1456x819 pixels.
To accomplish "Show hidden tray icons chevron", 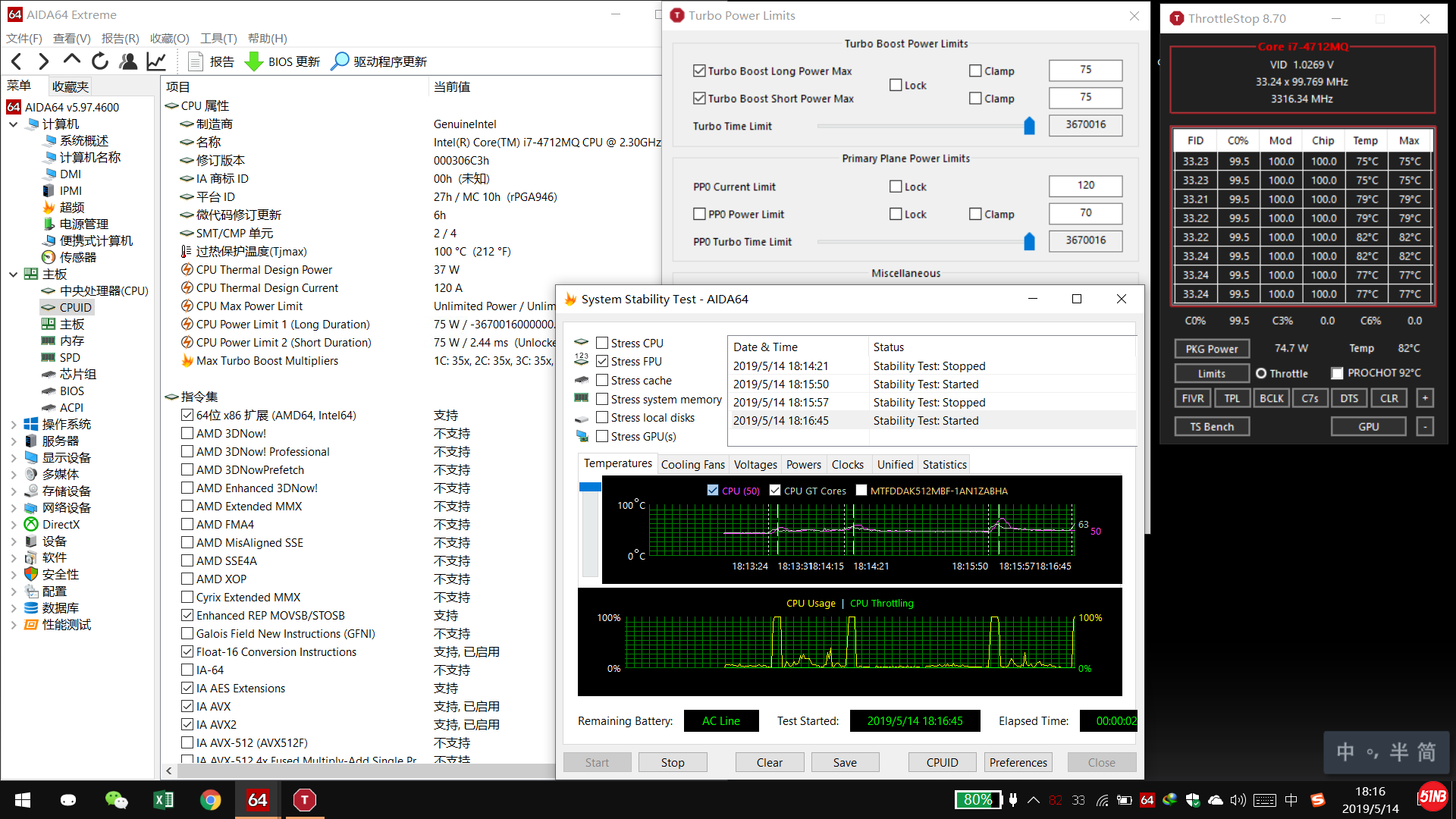I will [x=1034, y=800].
